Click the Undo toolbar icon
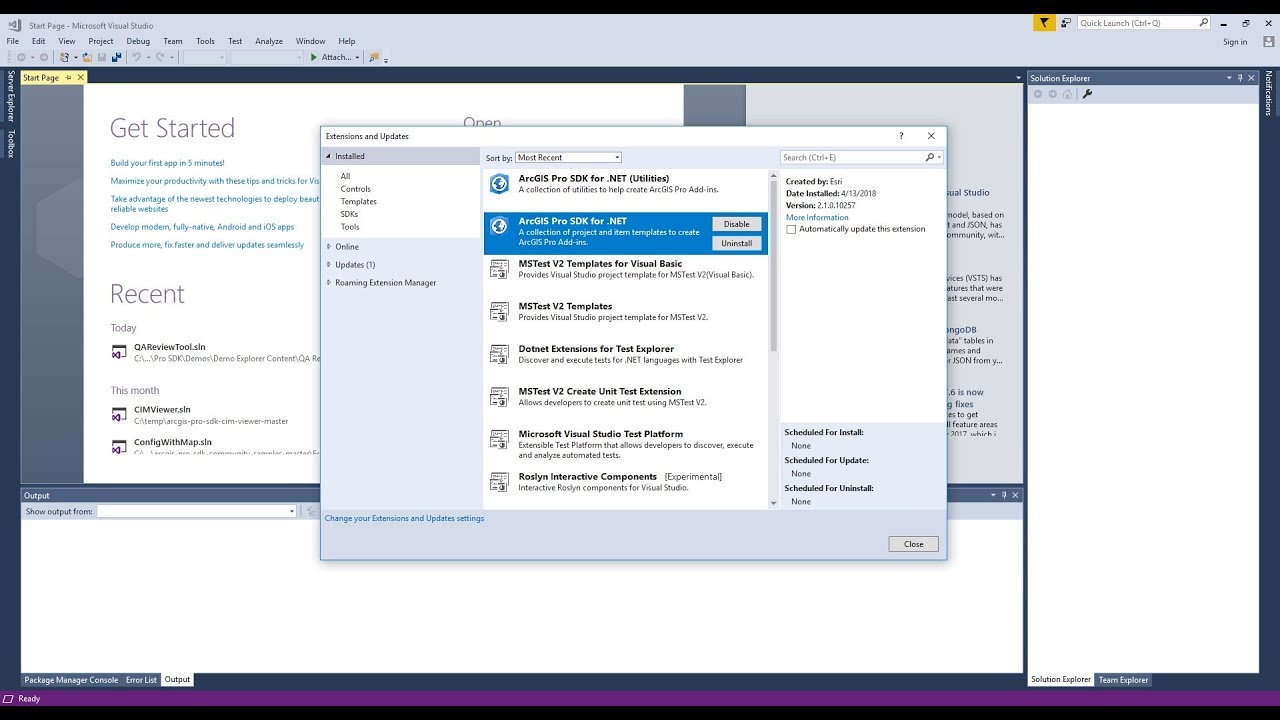The image size is (1280, 720). (x=137, y=58)
